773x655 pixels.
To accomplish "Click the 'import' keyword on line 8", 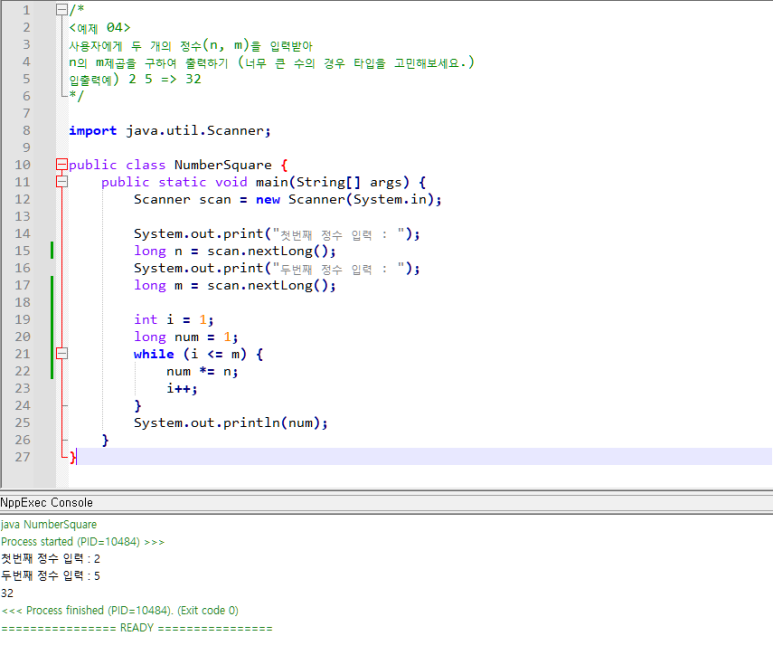I will point(93,131).
